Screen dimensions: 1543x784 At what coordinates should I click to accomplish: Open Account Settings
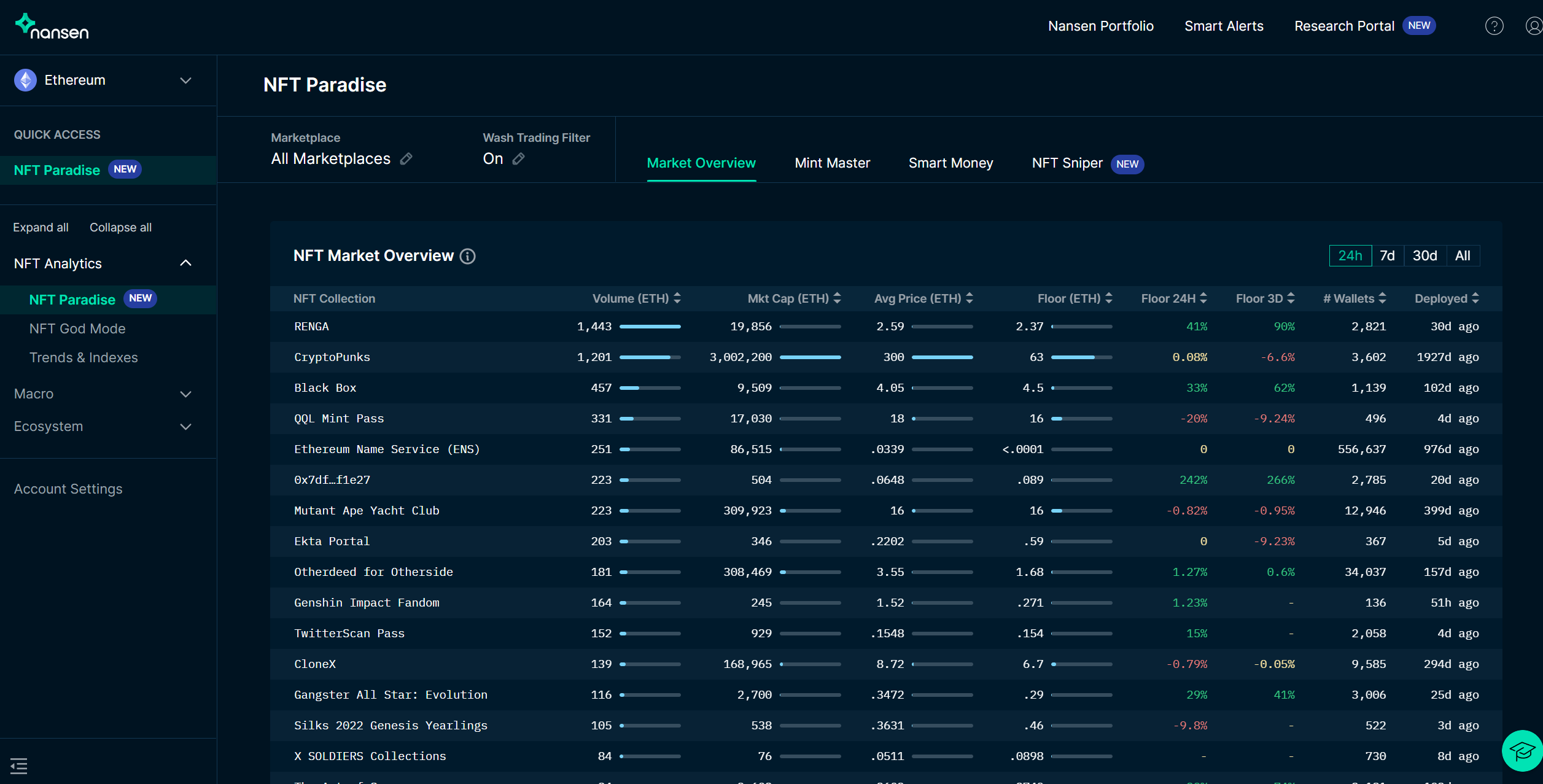tap(68, 489)
